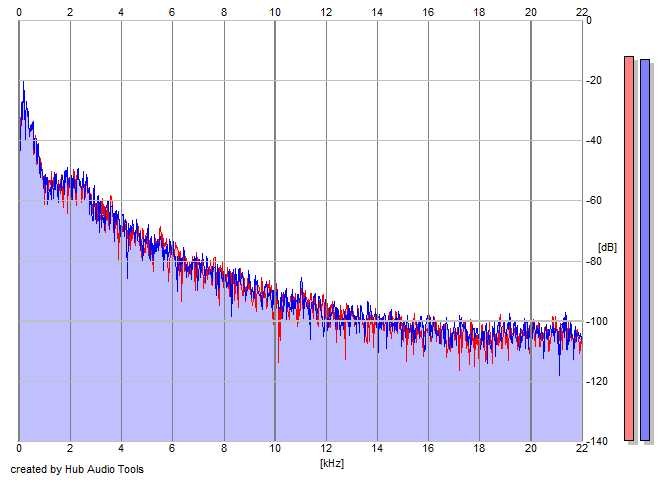Click the -100 dB axis label

point(596,321)
